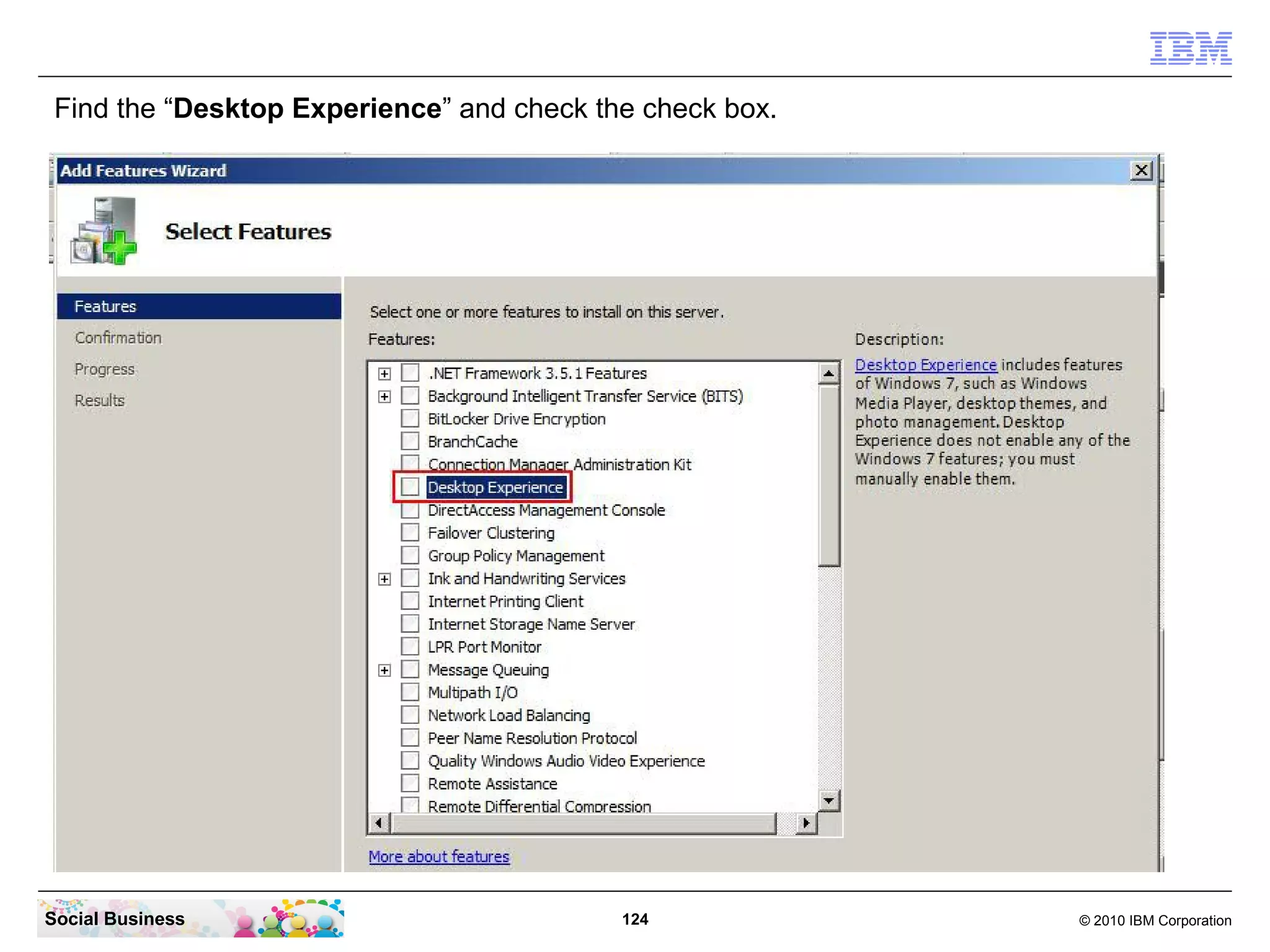This screenshot has height=952, width=1270.
Task: Select the Progress step in the sidebar
Action: click(104, 369)
